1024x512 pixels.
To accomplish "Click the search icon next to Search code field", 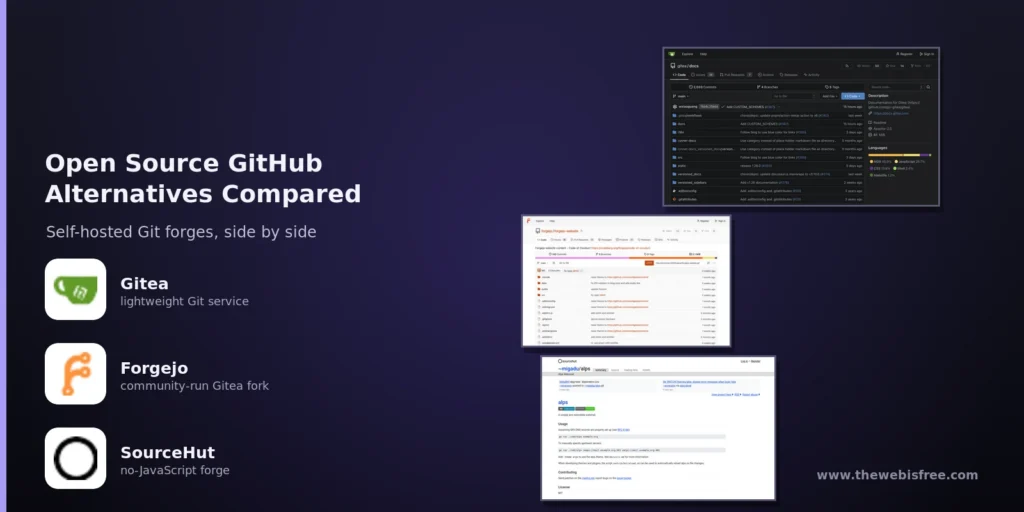I will (x=928, y=87).
